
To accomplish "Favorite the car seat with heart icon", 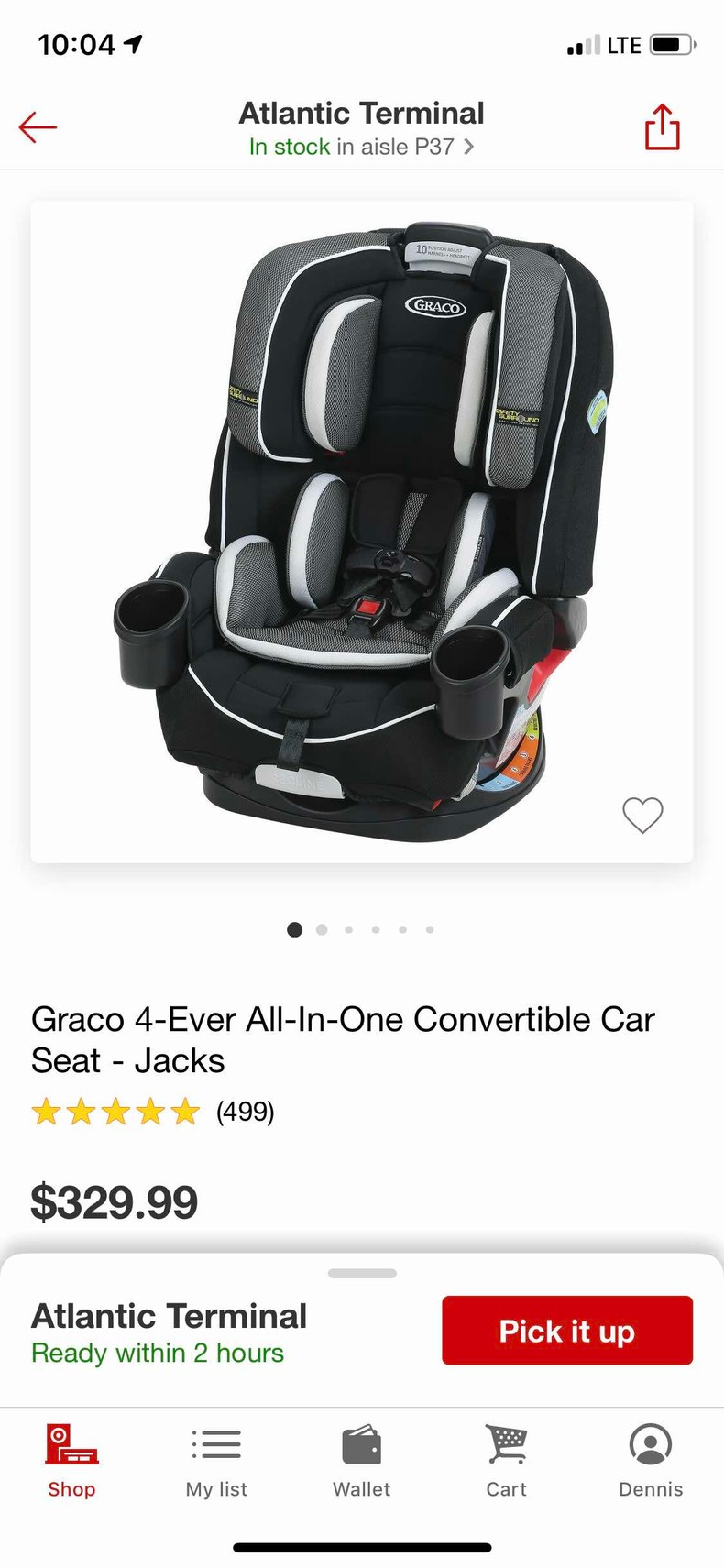I will click(642, 815).
